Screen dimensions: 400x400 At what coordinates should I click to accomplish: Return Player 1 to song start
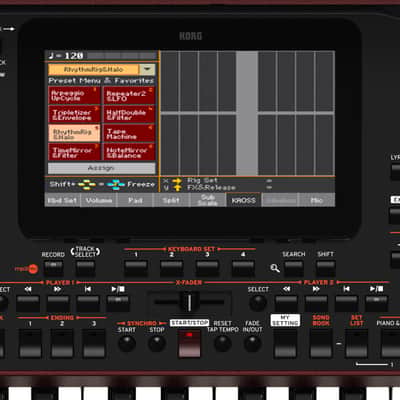tap(88, 303)
